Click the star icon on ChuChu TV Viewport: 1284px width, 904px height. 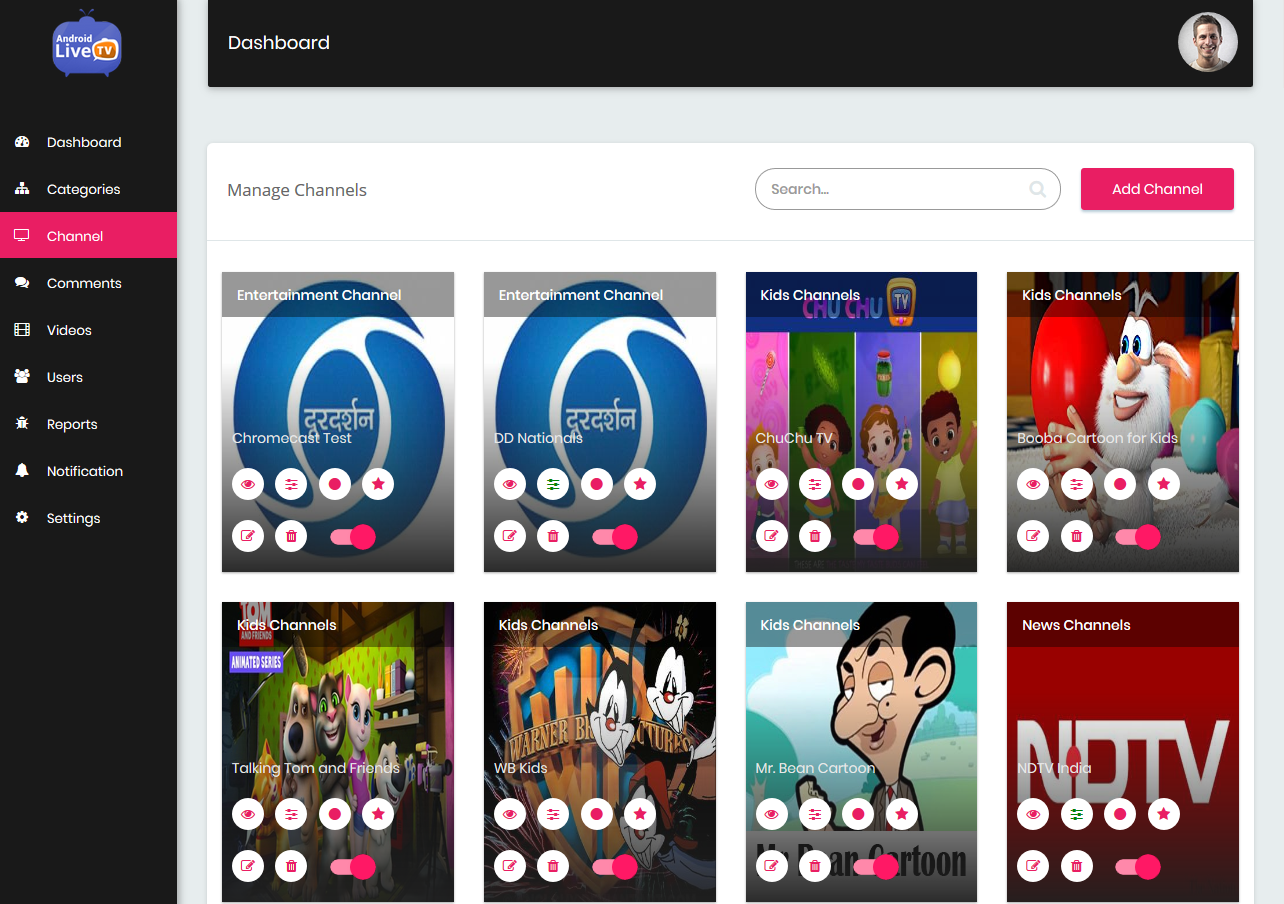(902, 484)
